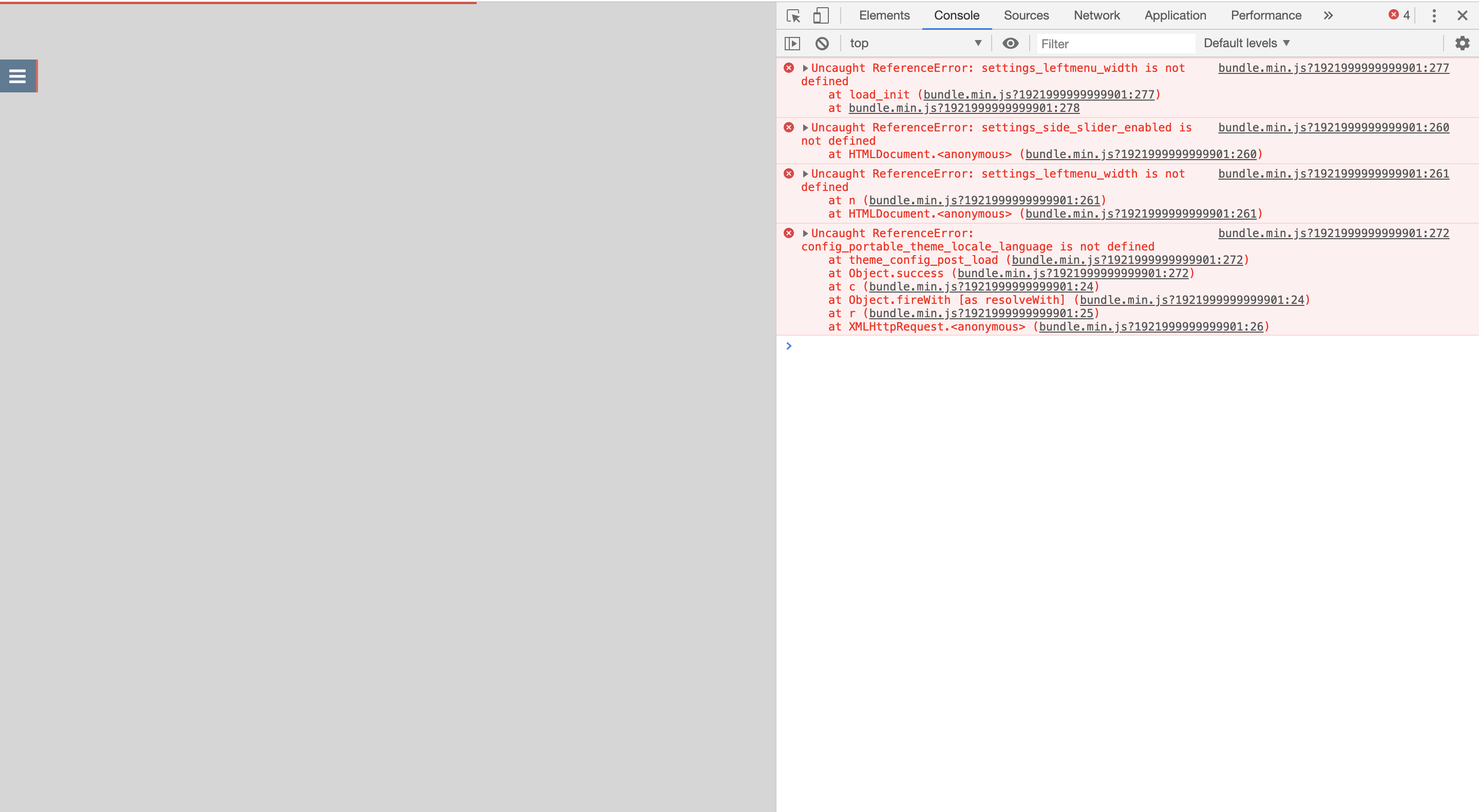Open the console sidebar panel
1479x812 pixels.
click(x=793, y=43)
